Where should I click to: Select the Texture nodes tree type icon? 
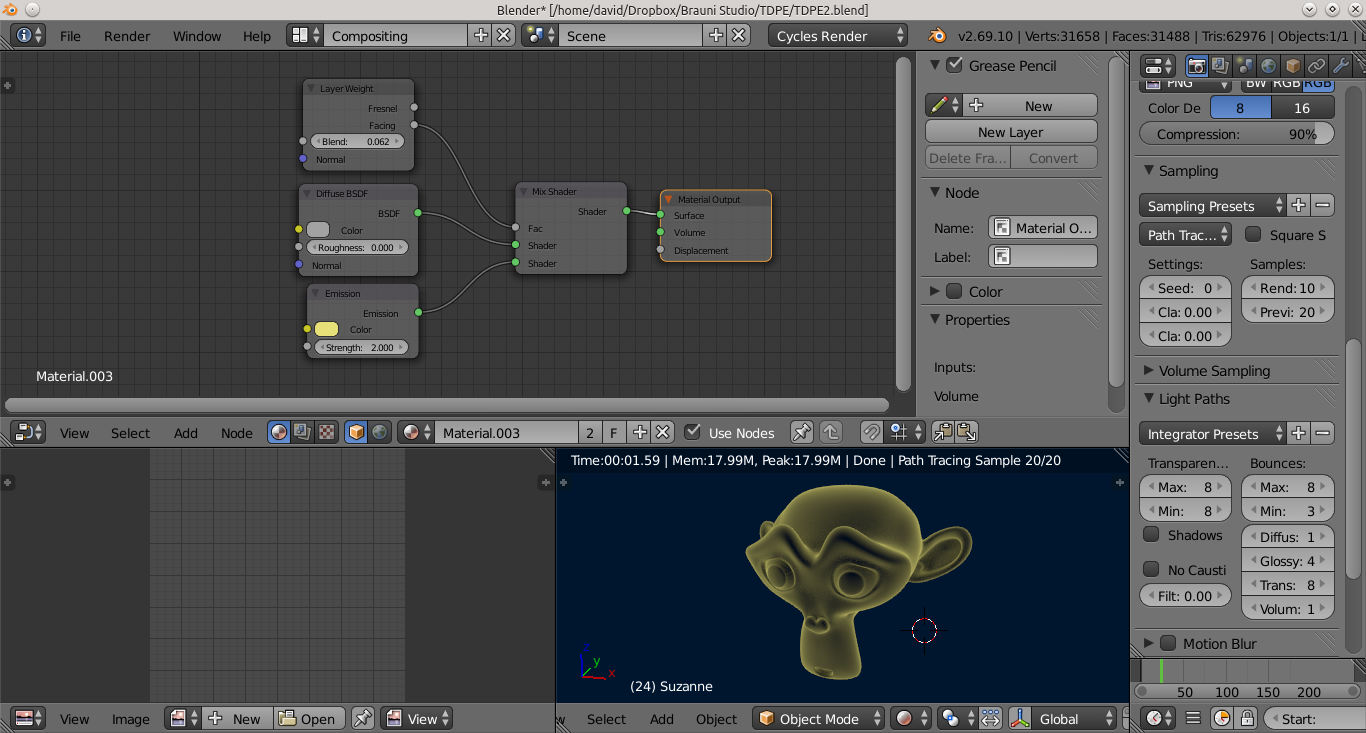click(x=325, y=432)
